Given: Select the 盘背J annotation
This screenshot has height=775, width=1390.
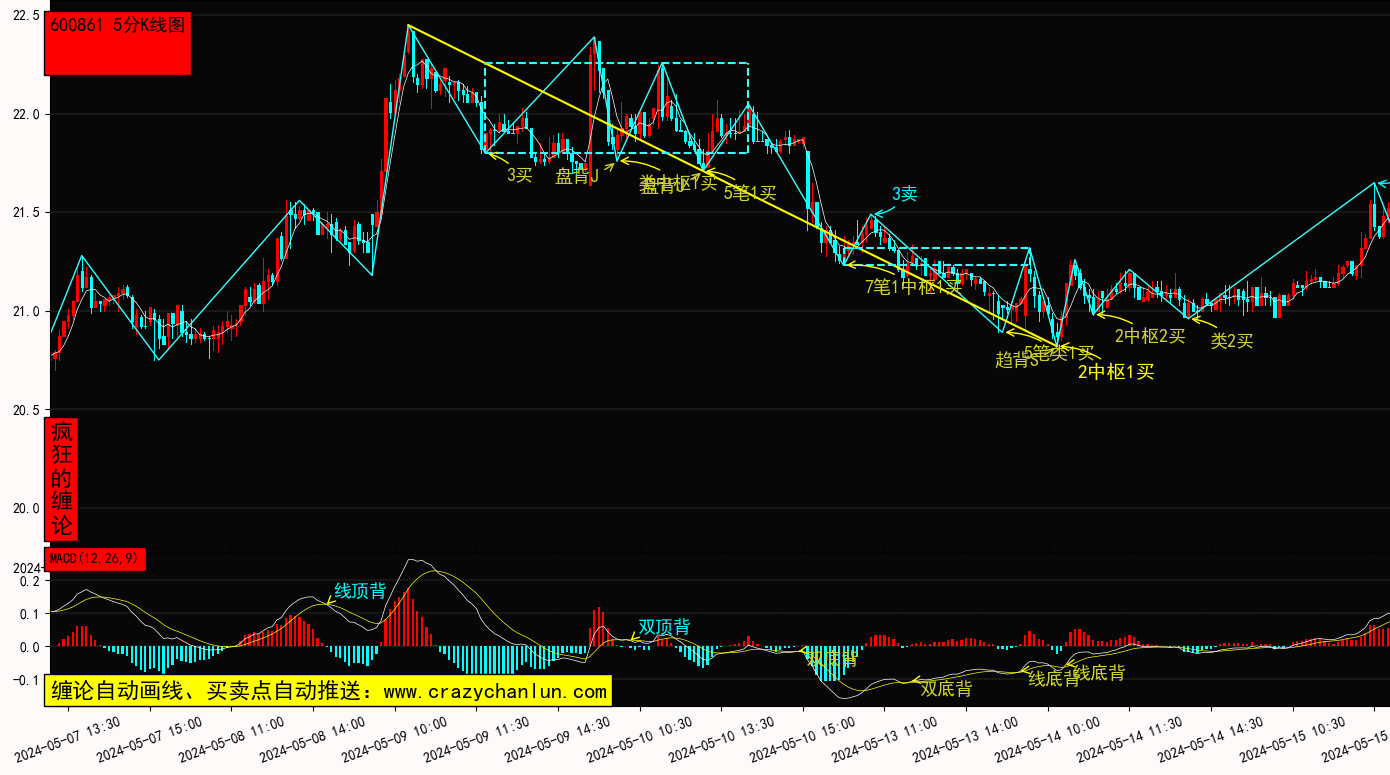Looking at the screenshot, I should coord(577,177).
